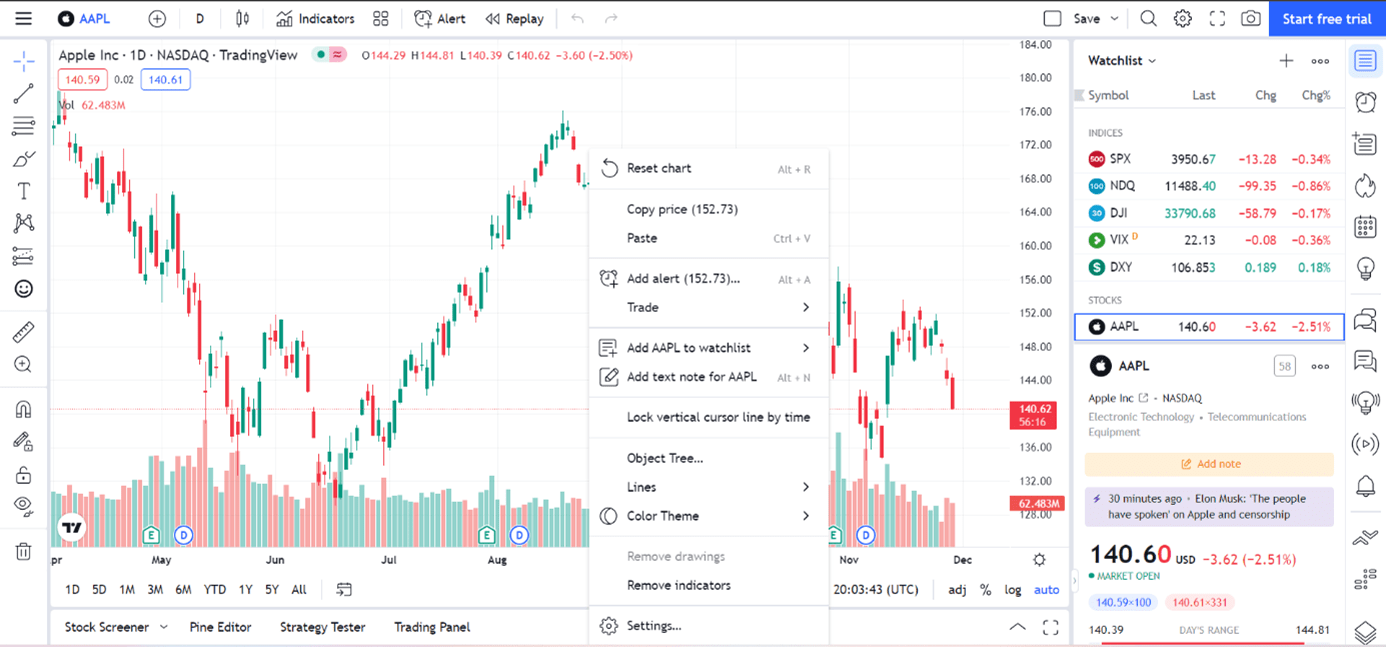The image size is (1386, 647).
Task: Open the emoji icons tool
Action: 24,289
